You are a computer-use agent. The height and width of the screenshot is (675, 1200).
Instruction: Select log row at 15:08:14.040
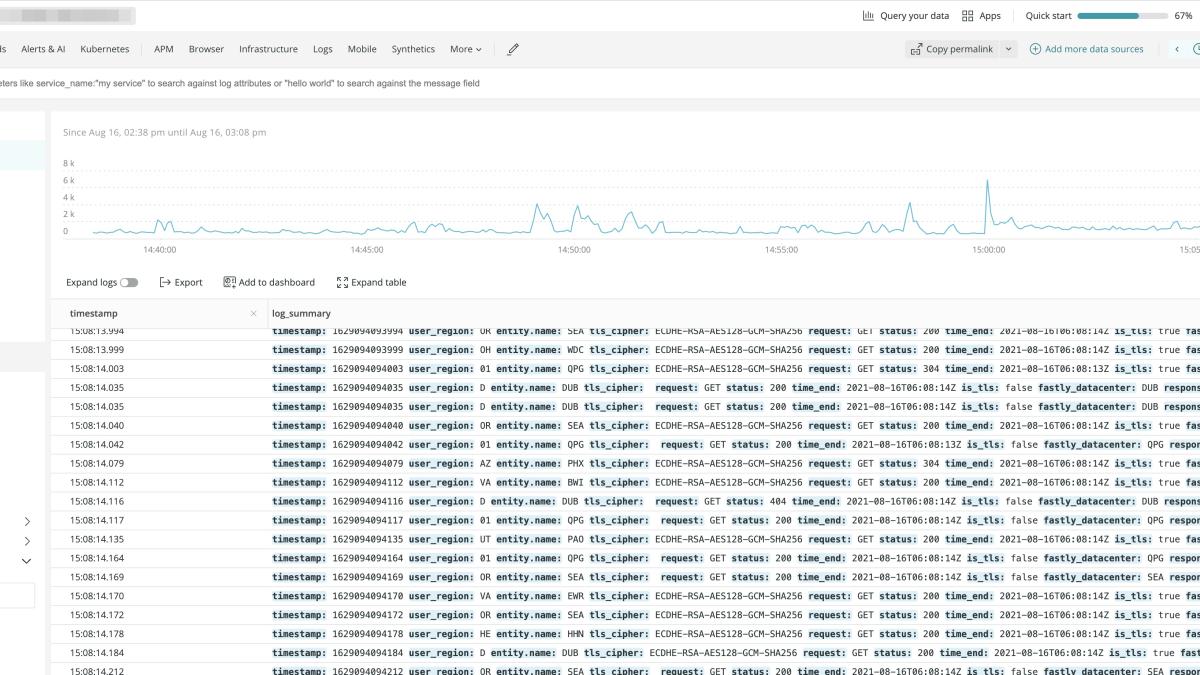(x=625, y=426)
